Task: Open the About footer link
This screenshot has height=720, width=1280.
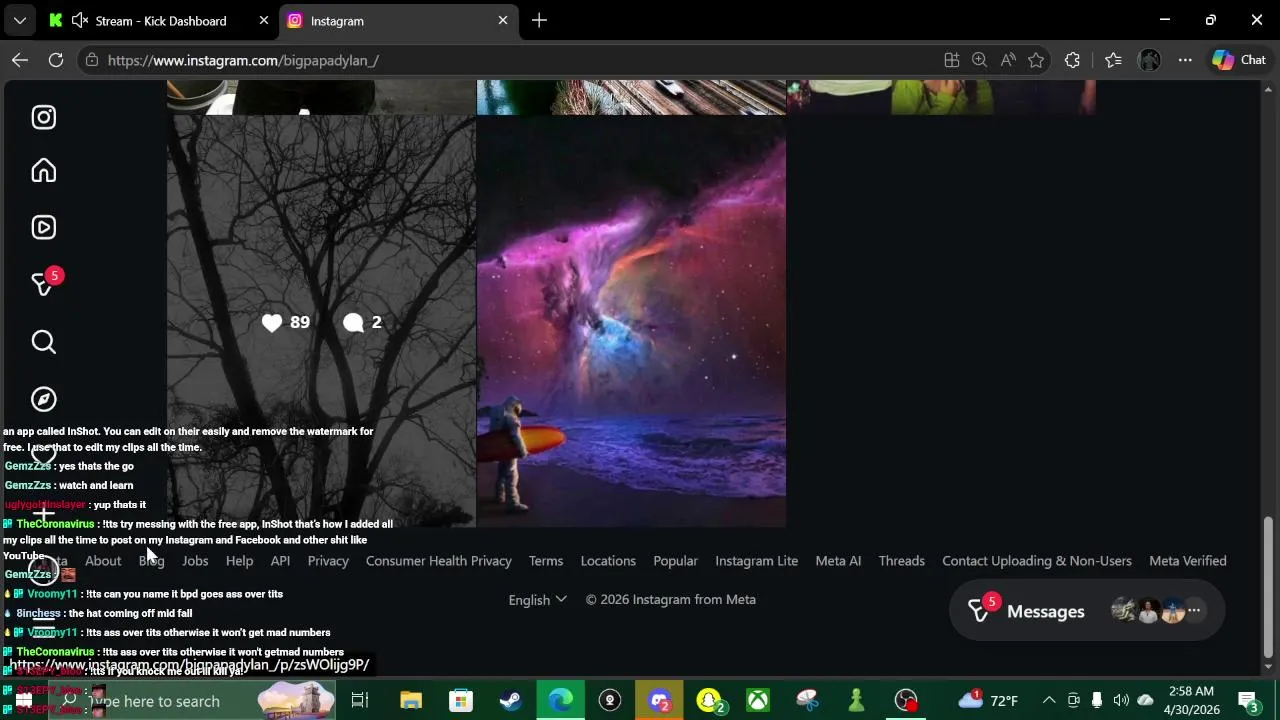Action: [x=103, y=561]
